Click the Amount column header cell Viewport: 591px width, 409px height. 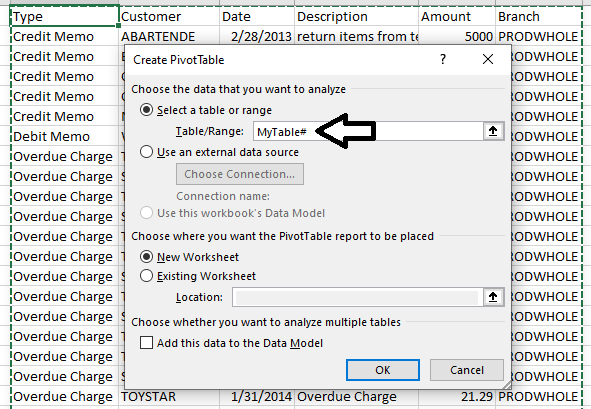tap(457, 17)
